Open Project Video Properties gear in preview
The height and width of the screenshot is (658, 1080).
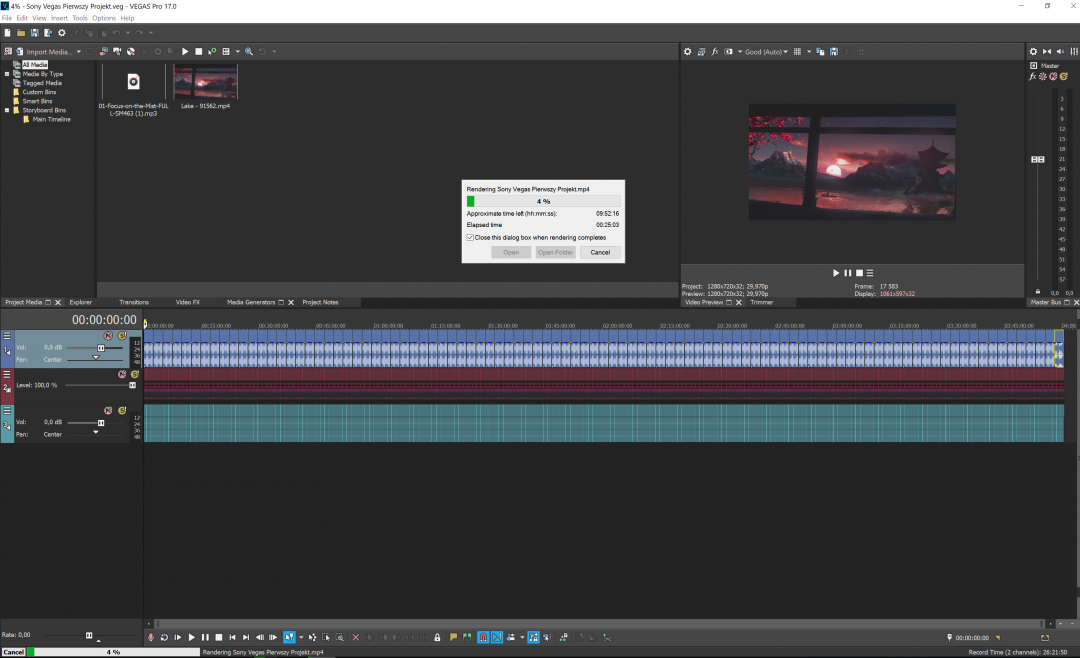[x=687, y=51]
